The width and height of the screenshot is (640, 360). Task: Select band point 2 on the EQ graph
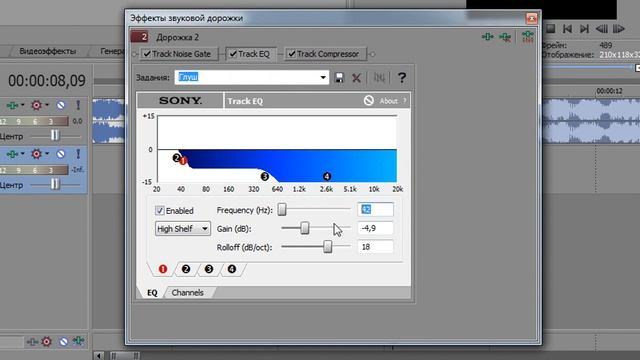[176, 158]
